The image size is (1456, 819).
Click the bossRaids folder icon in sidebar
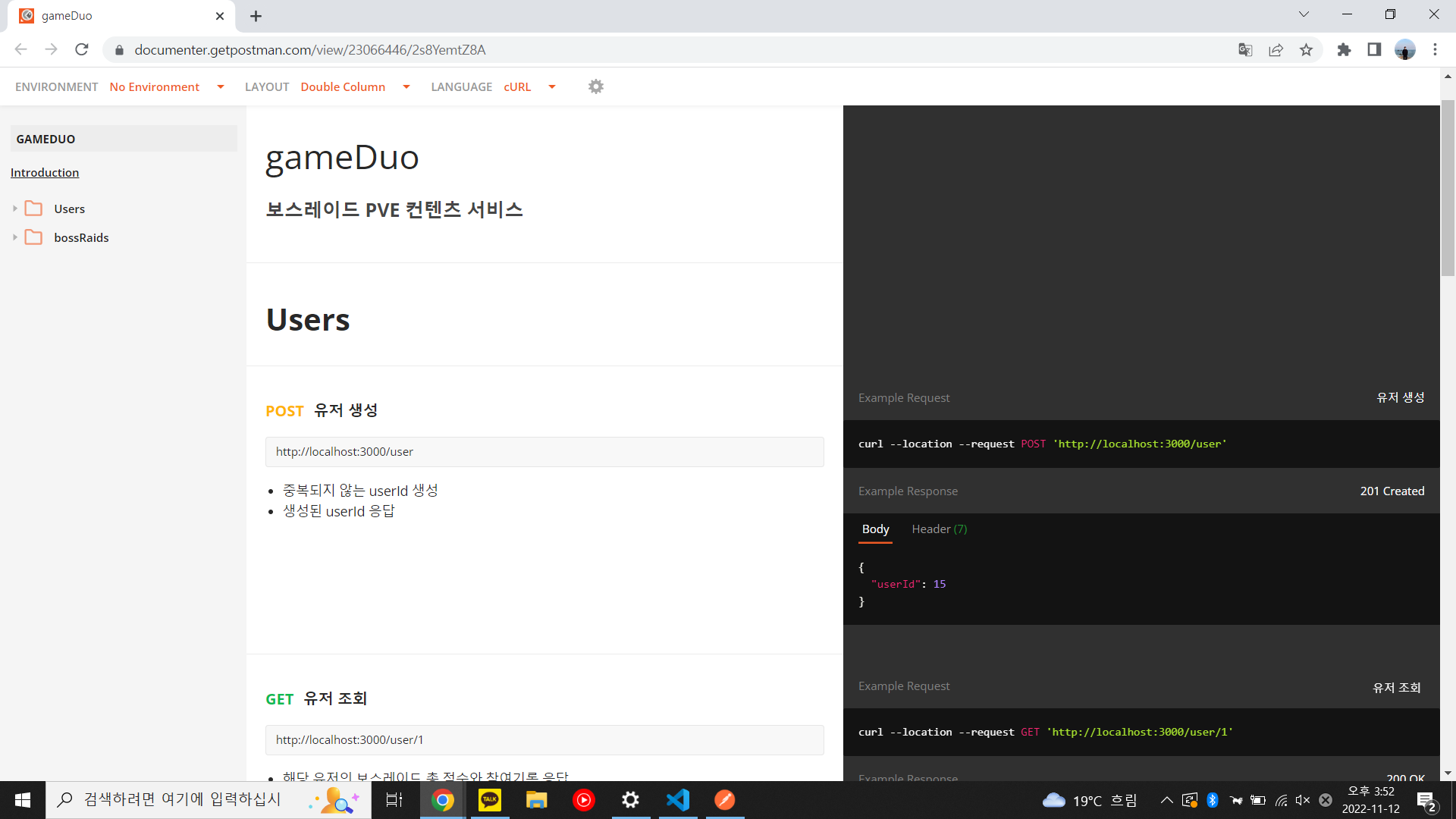tap(33, 237)
